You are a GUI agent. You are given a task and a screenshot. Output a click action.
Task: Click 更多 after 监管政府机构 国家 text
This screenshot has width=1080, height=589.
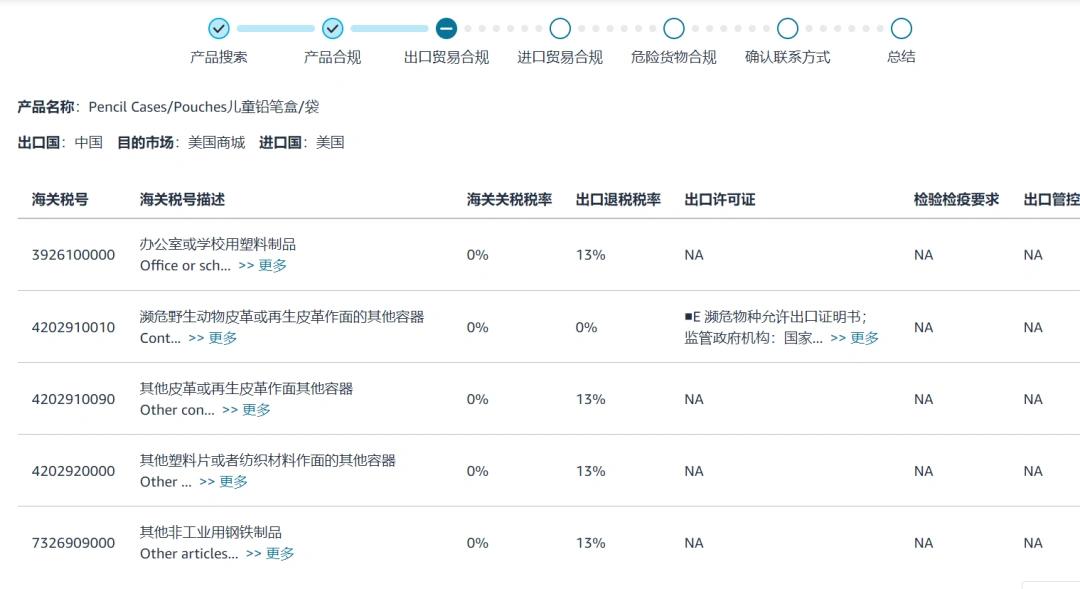click(x=864, y=338)
